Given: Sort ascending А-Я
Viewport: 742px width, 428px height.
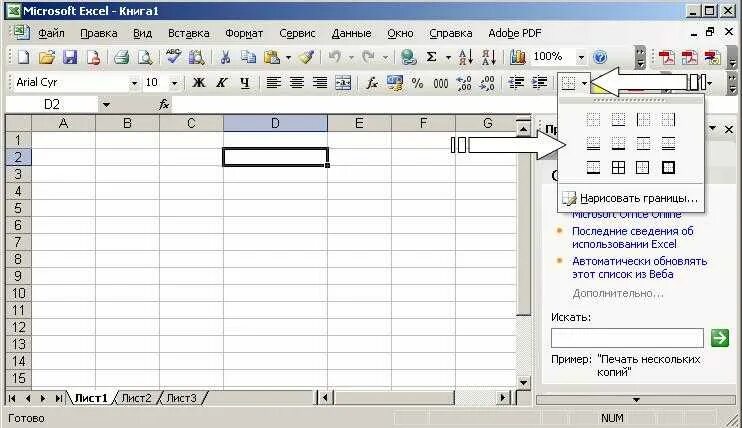Looking at the screenshot, I should (466, 57).
